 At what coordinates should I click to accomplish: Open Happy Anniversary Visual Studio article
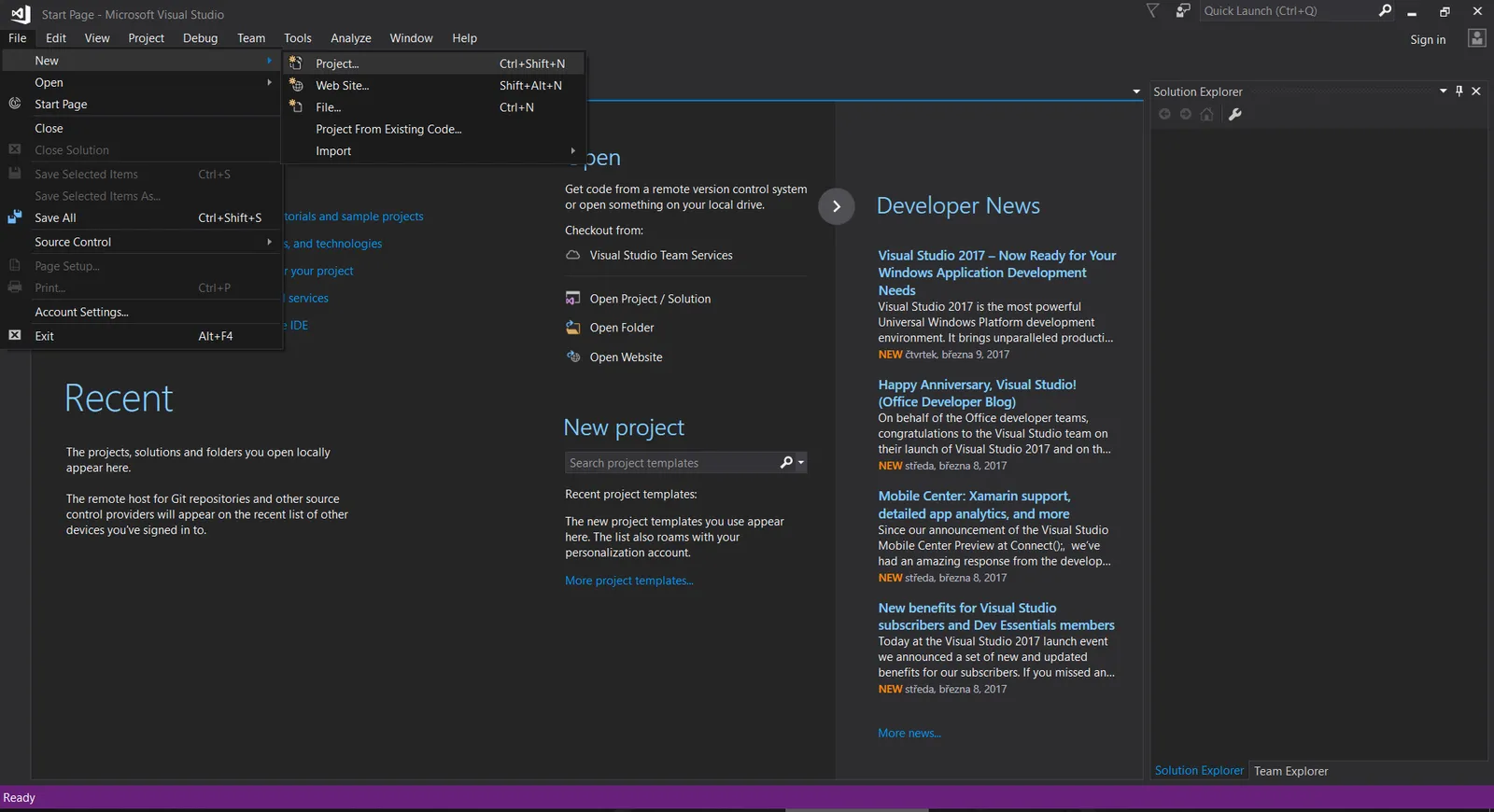tap(977, 393)
